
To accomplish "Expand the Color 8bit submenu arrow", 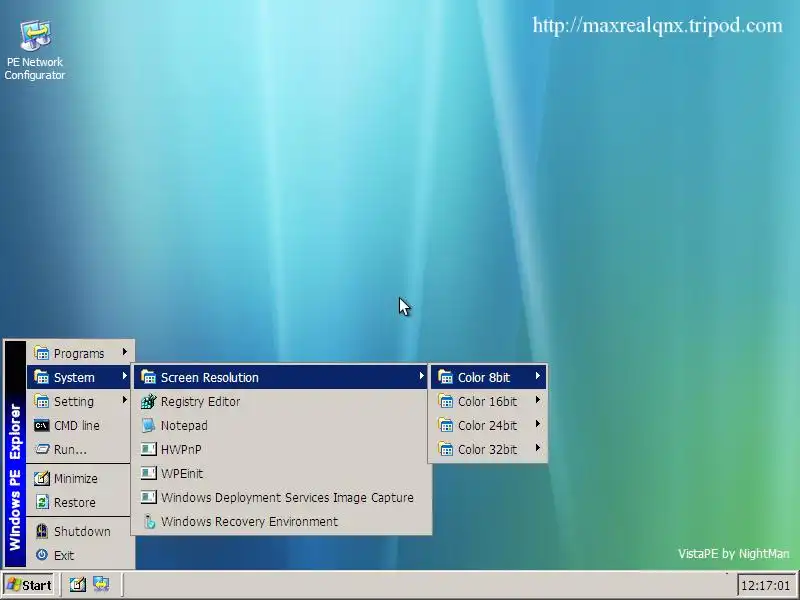I will pos(538,376).
